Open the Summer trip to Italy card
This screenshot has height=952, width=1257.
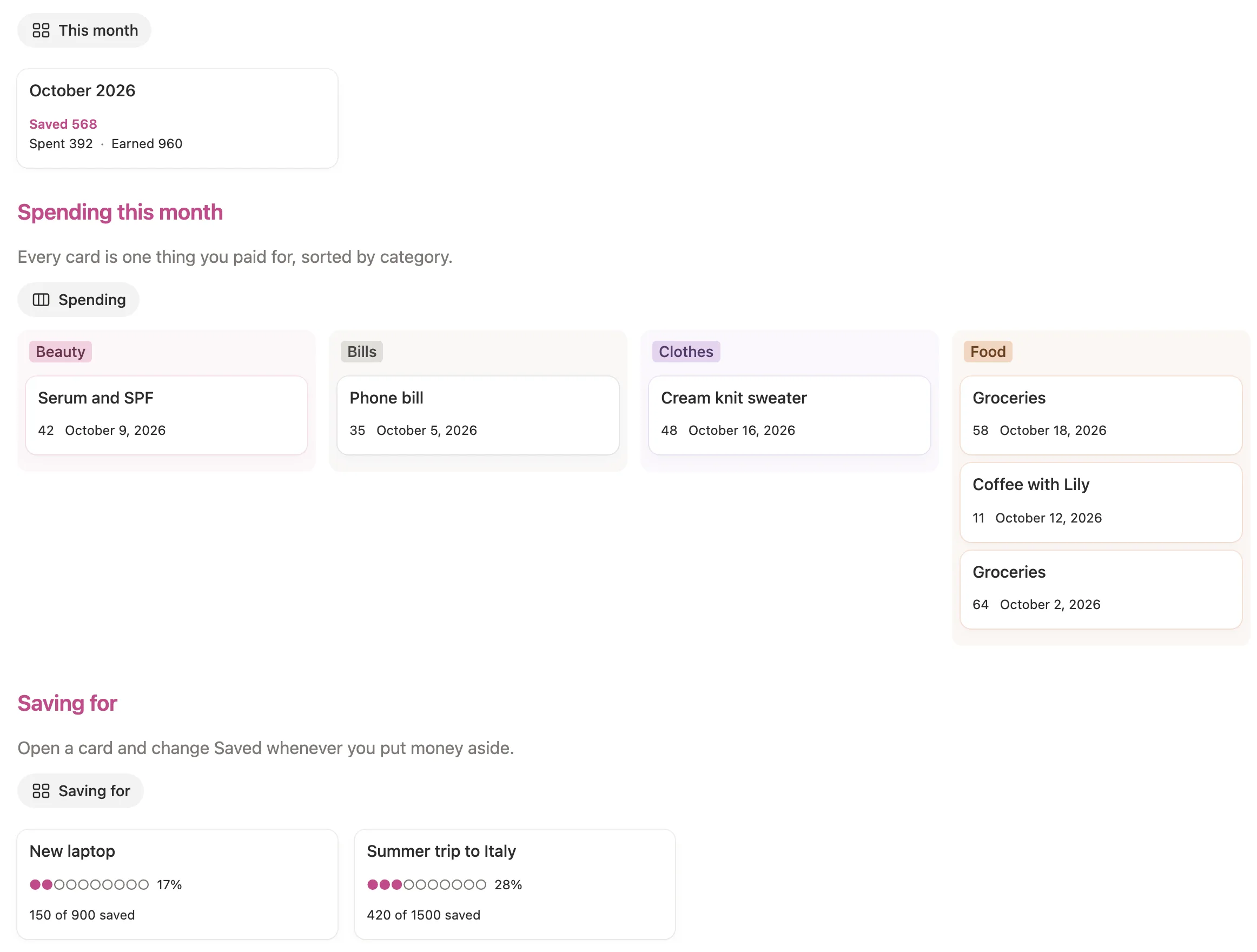[515, 884]
